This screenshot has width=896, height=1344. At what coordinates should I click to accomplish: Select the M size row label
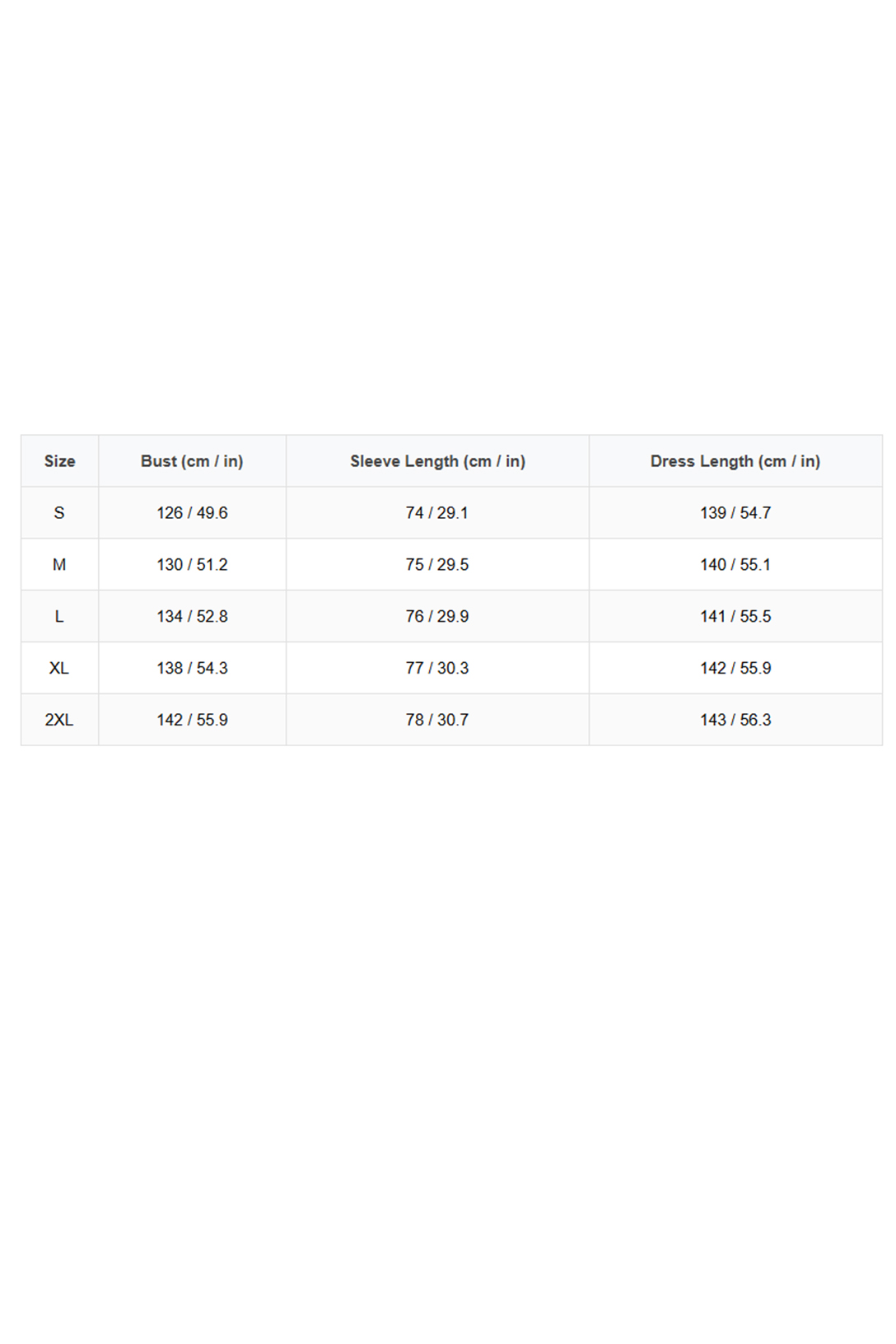[x=59, y=565]
